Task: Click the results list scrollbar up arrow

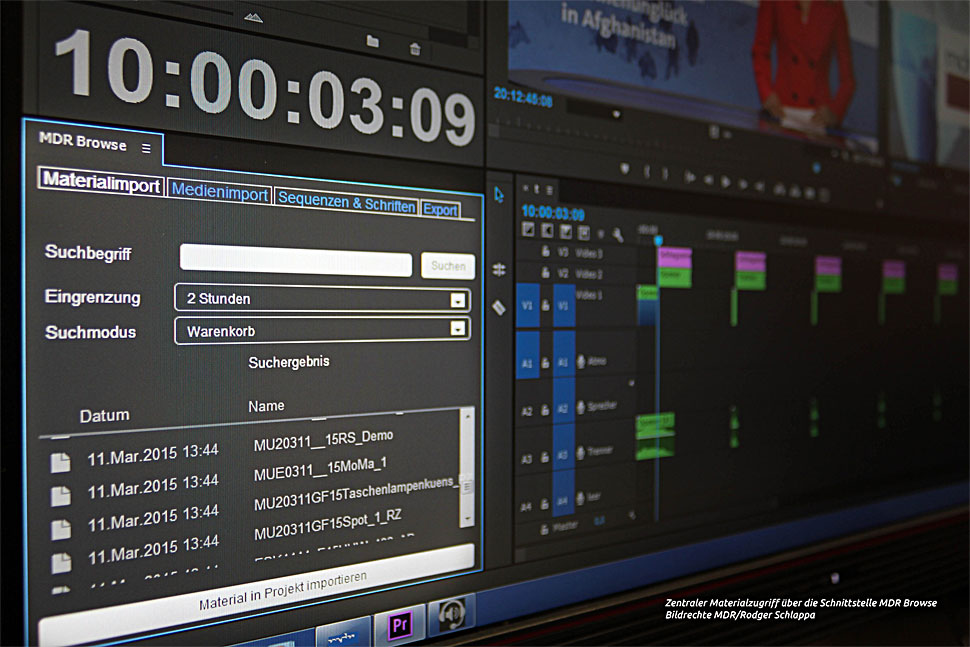Action: (x=468, y=416)
